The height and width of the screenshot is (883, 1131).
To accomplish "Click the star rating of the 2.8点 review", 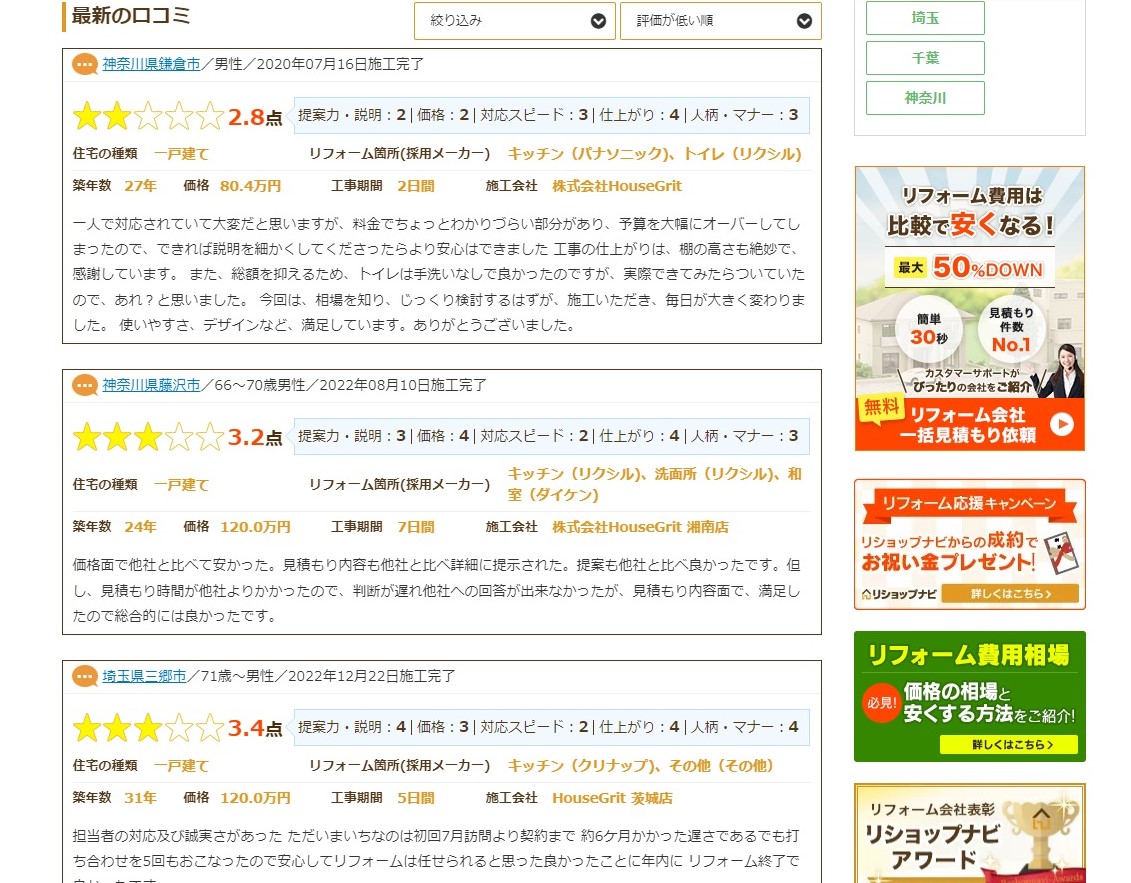I will tap(148, 117).
